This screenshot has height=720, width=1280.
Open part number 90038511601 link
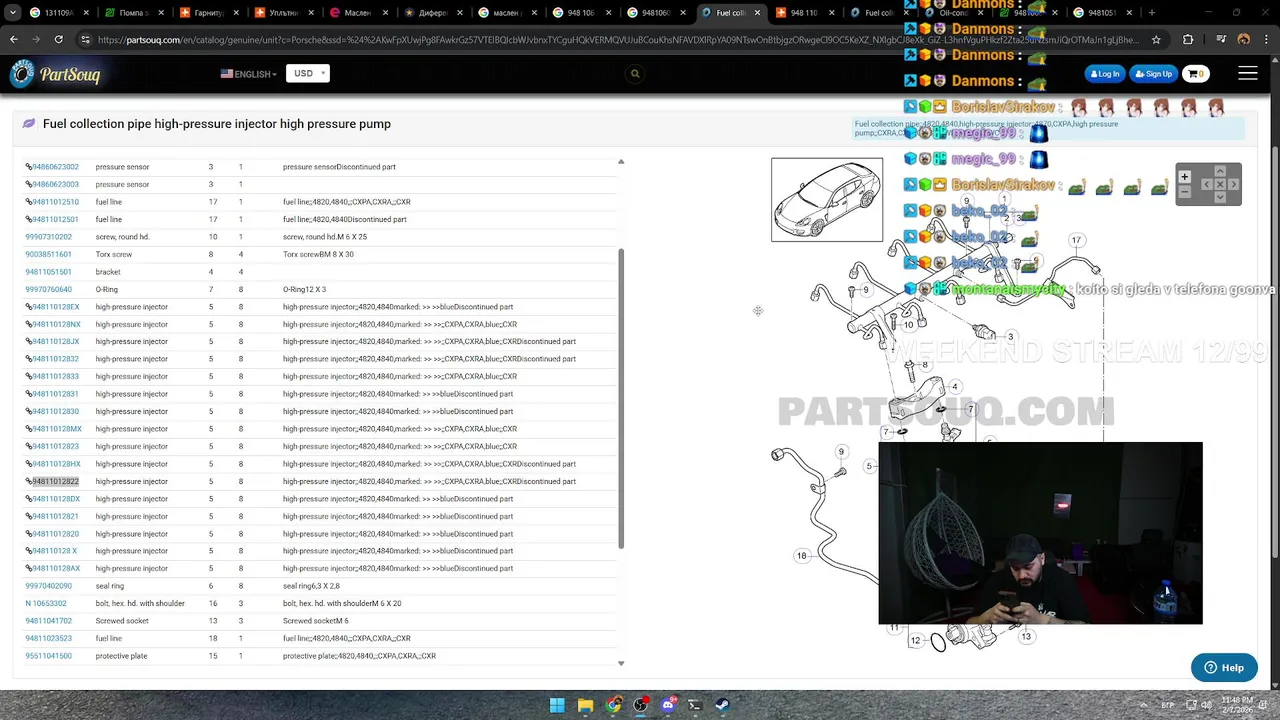coord(48,254)
